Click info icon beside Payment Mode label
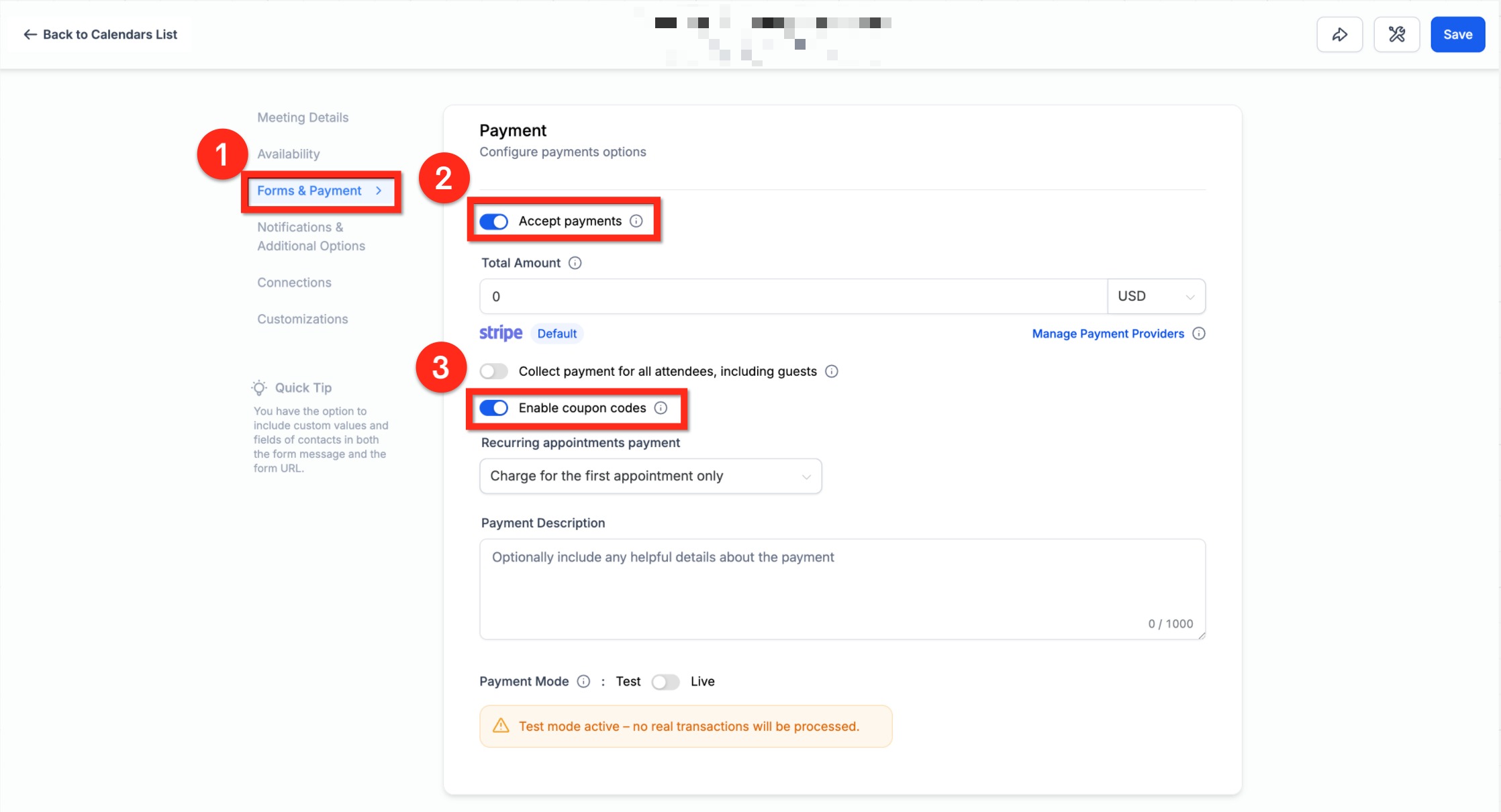The width and height of the screenshot is (1501, 812). [584, 682]
